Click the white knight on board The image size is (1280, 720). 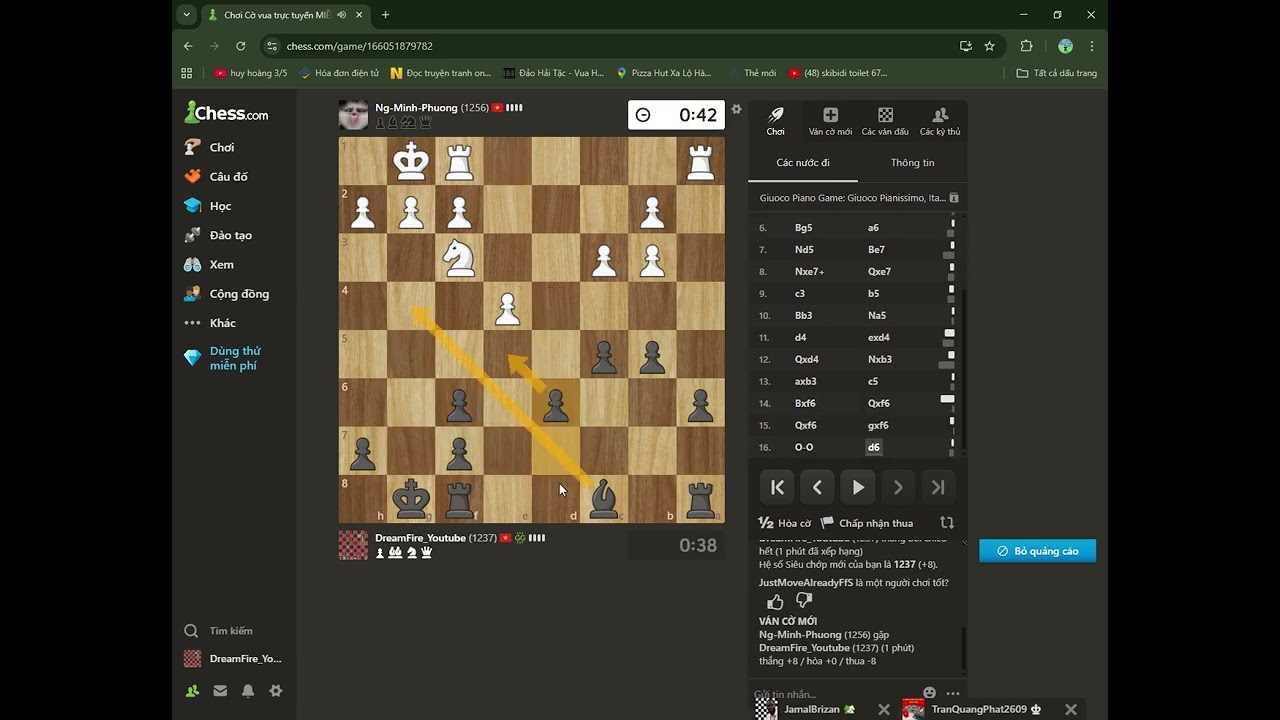point(459,258)
